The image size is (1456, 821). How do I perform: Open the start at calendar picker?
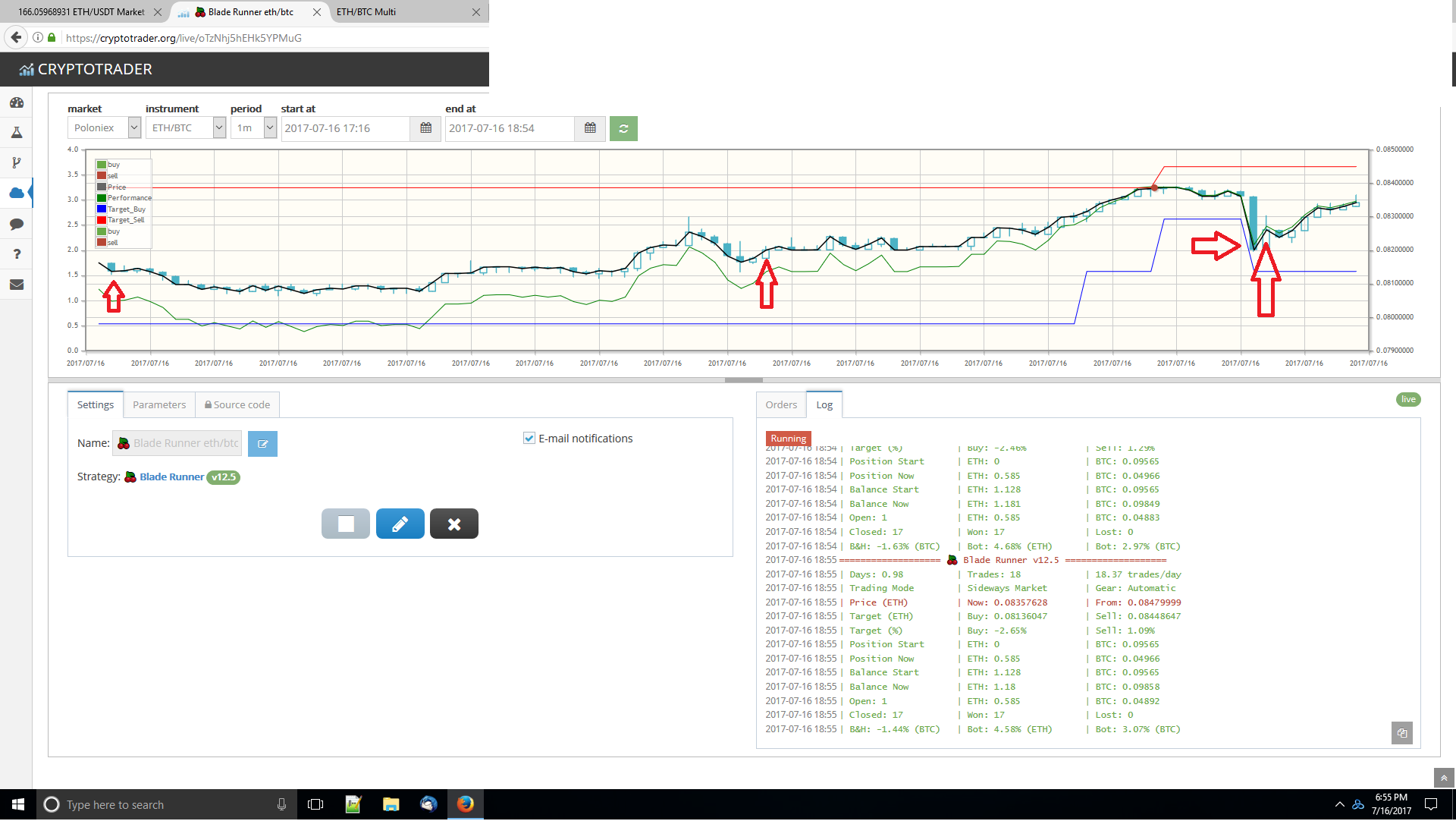(425, 128)
